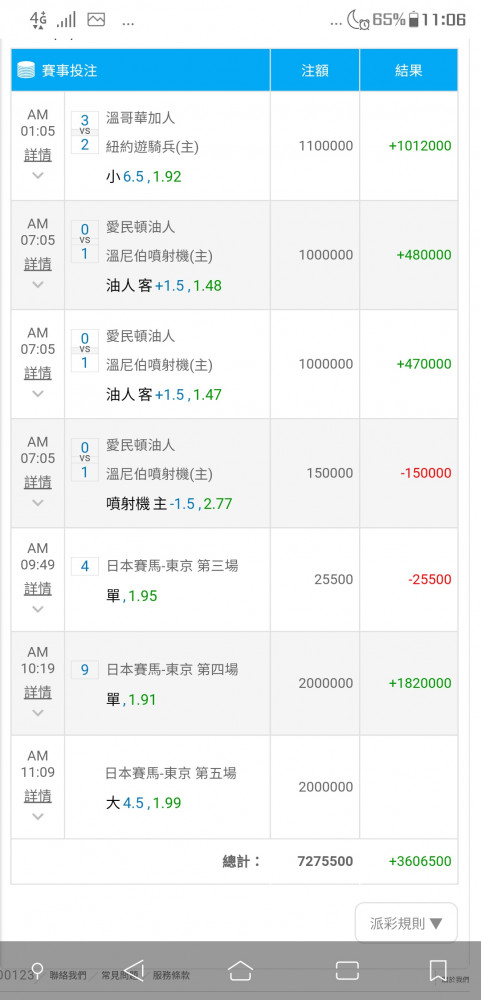Viewport: 481px width, 1000px height.
Task: Tap the bookmark icon in bottom bar
Action: (x=438, y=970)
